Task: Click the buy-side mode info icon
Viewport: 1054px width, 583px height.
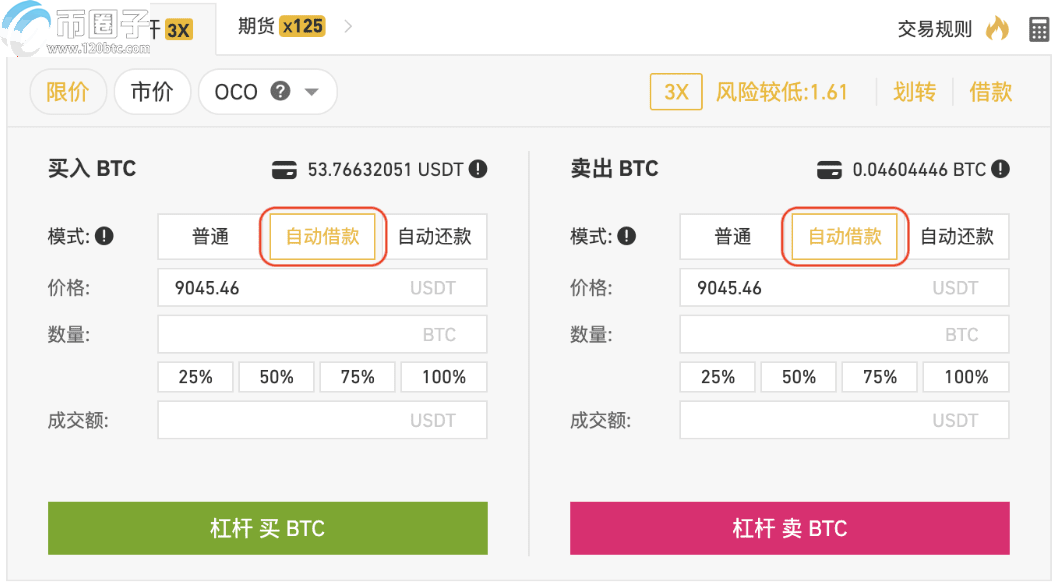Action: click(104, 237)
